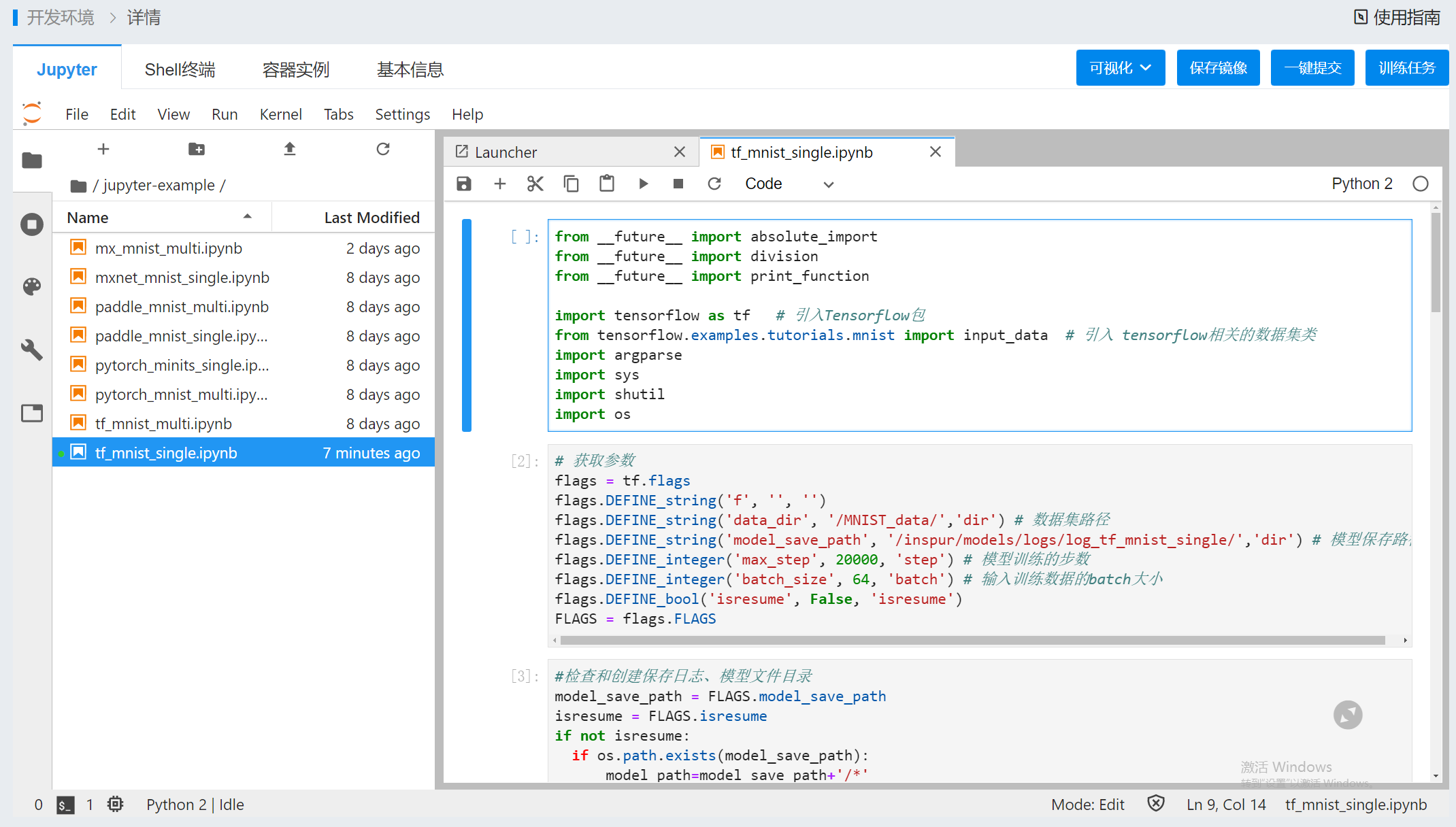The width and height of the screenshot is (1456, 827).
Task: Toggle the notebook trust shield in the status bar
Action: pyautogui.click(x=1155, y=804)
